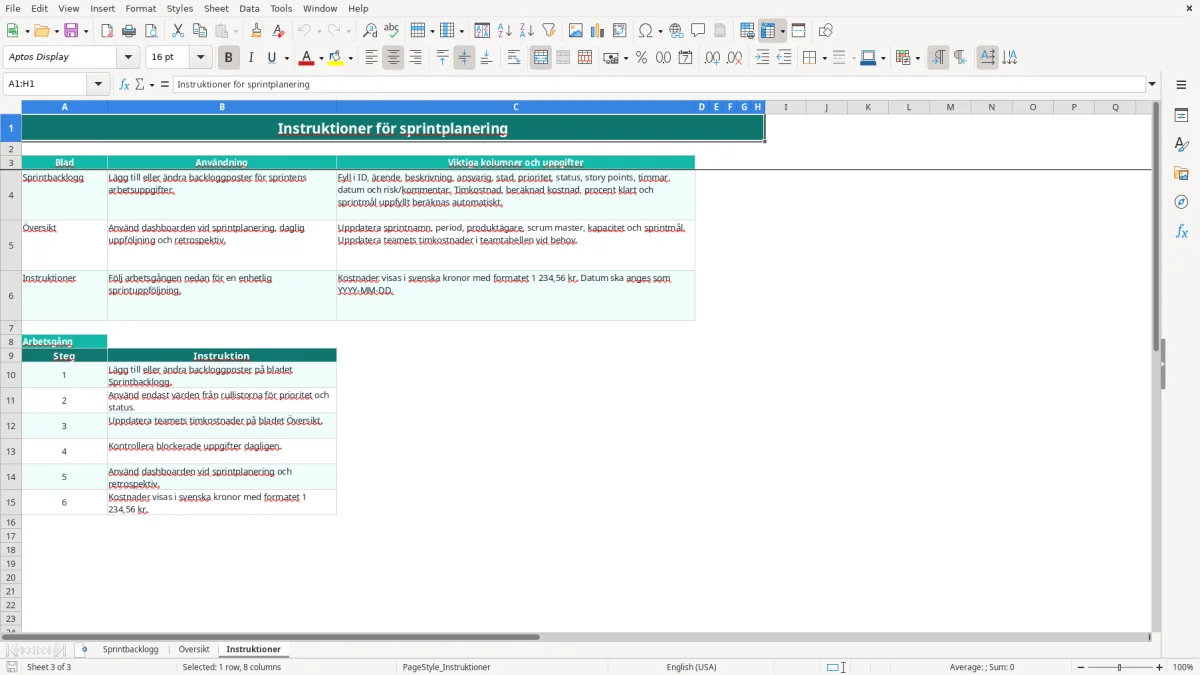
Task: Open the background color dropdown arrow
Action: [351, 58]
